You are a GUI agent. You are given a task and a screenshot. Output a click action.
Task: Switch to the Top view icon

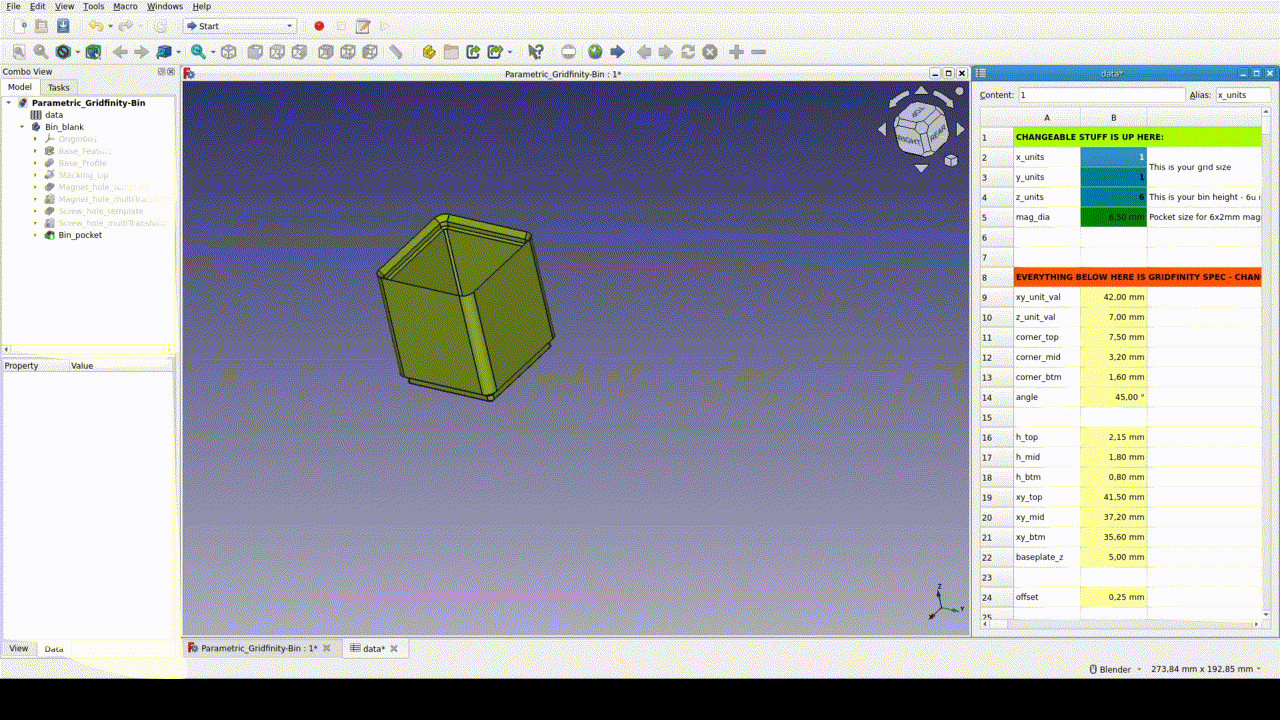coord(277,52)
